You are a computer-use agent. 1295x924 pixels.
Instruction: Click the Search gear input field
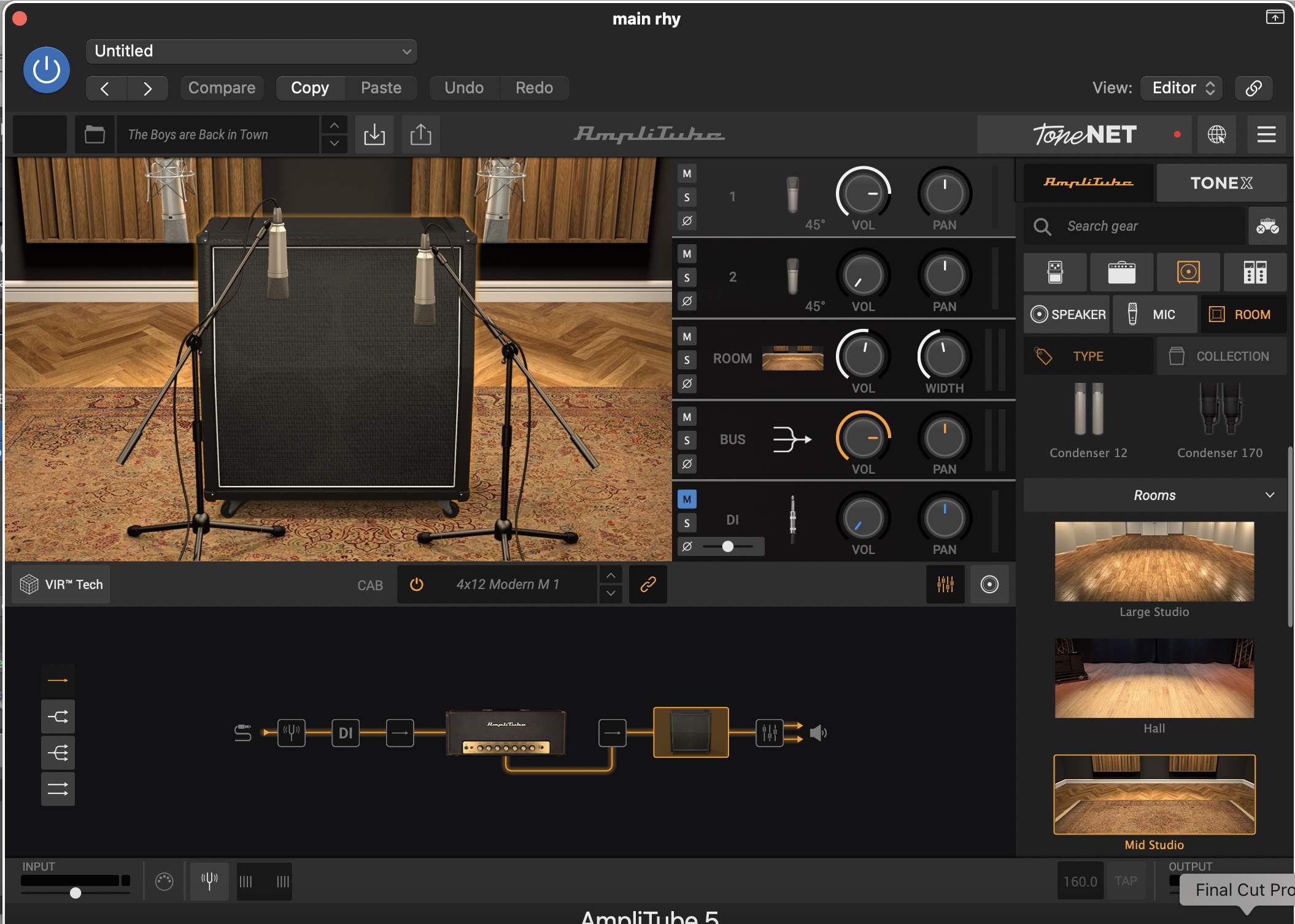pos(1135,226)
